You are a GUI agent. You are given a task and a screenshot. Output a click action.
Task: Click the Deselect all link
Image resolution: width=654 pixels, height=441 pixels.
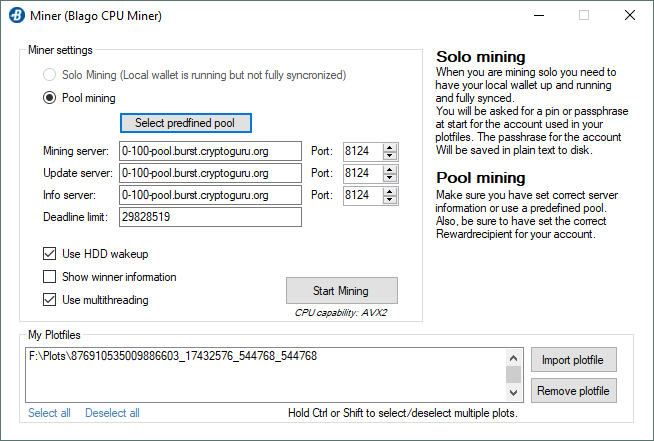tap(112, 413)
